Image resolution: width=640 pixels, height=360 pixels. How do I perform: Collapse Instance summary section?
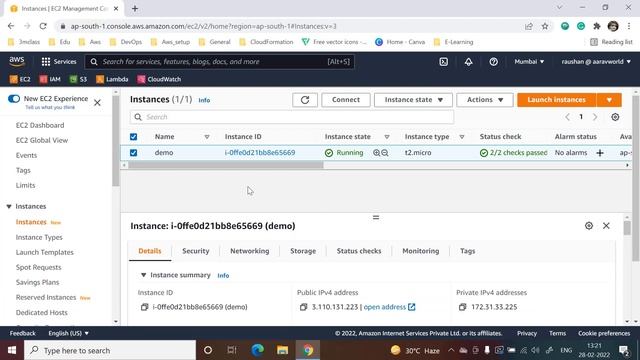coord(143,275)
